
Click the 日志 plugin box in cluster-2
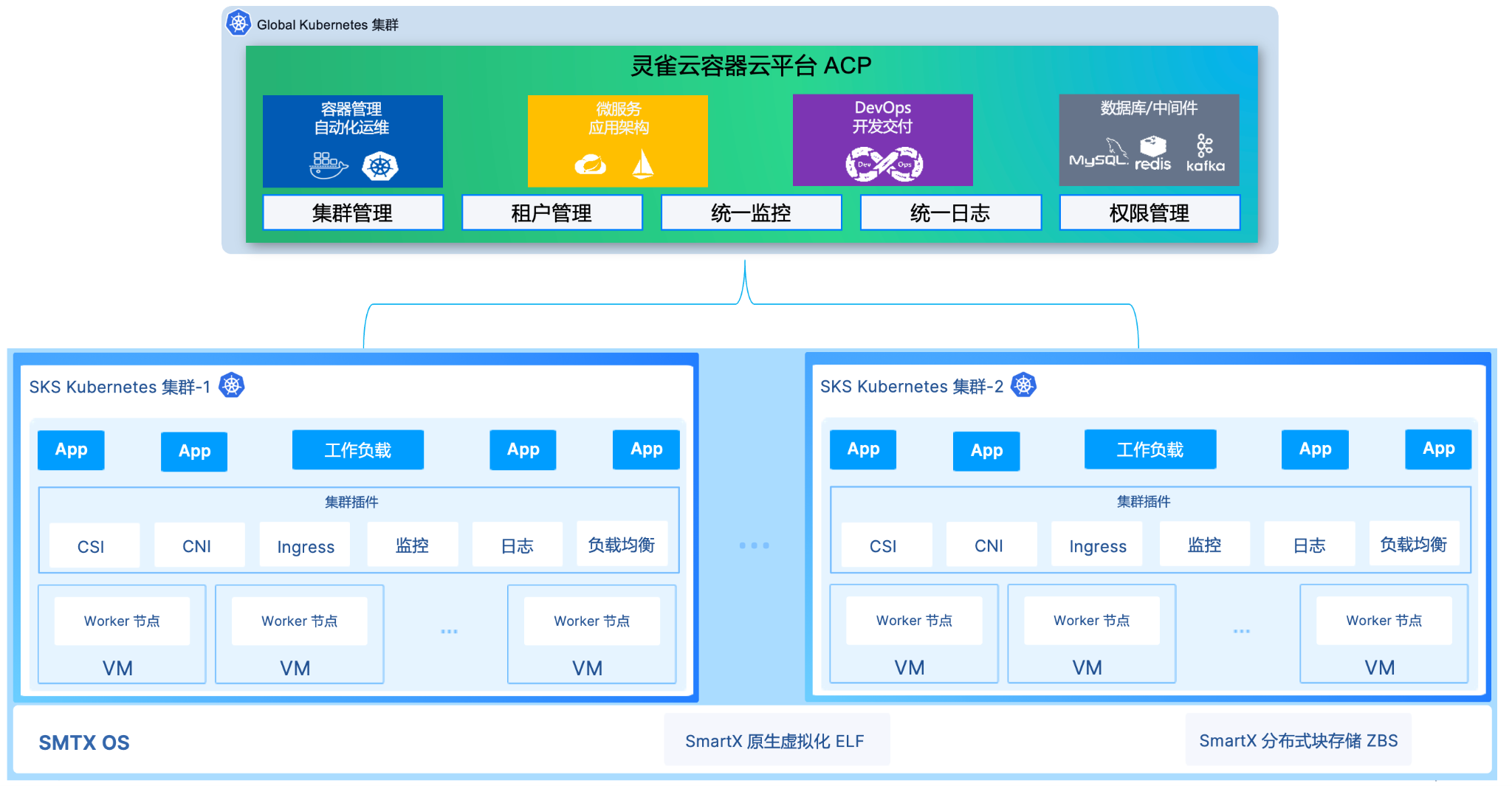pyautogui.click(x=1310, y=544)
